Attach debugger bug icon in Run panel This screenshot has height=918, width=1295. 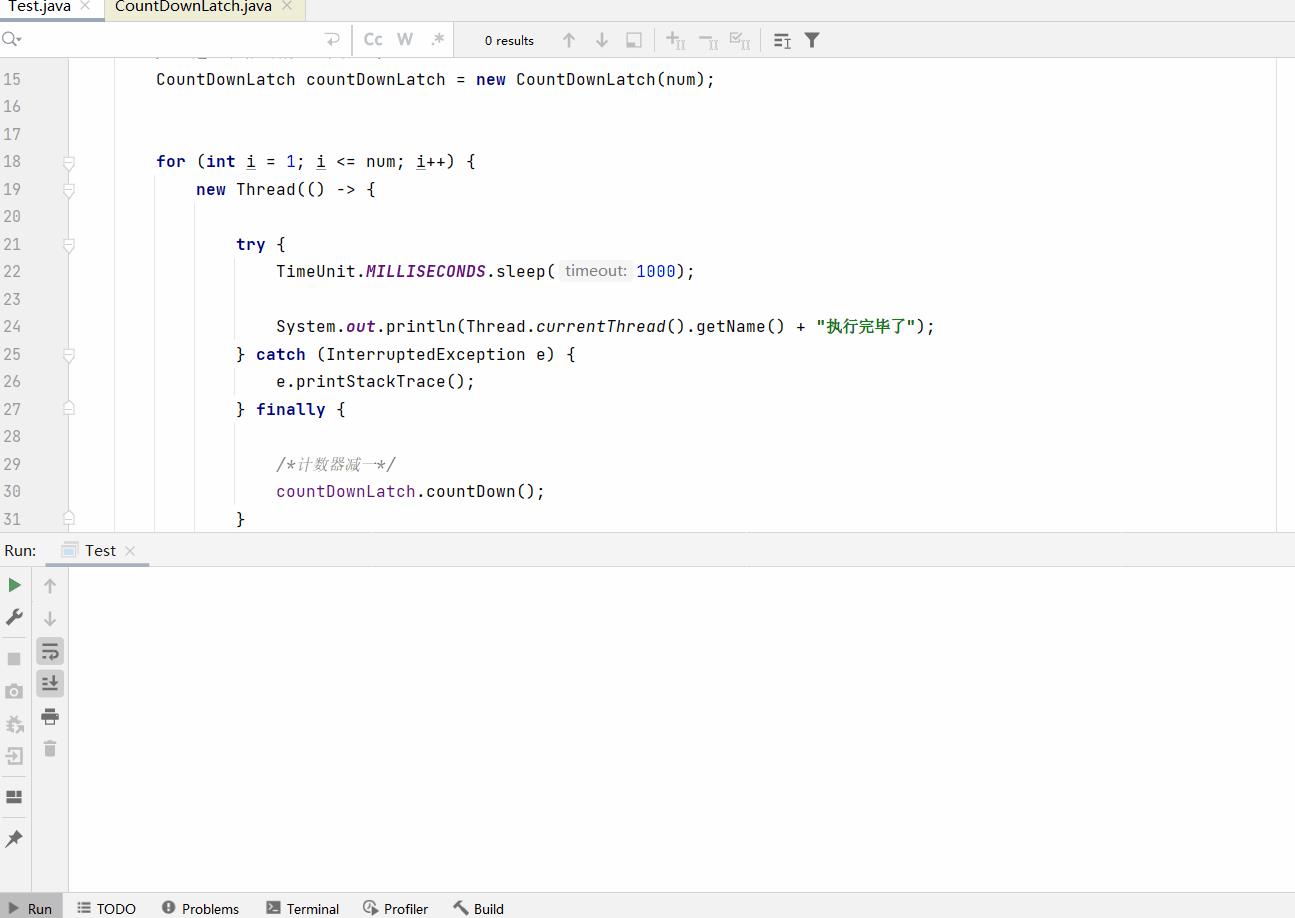14,724
